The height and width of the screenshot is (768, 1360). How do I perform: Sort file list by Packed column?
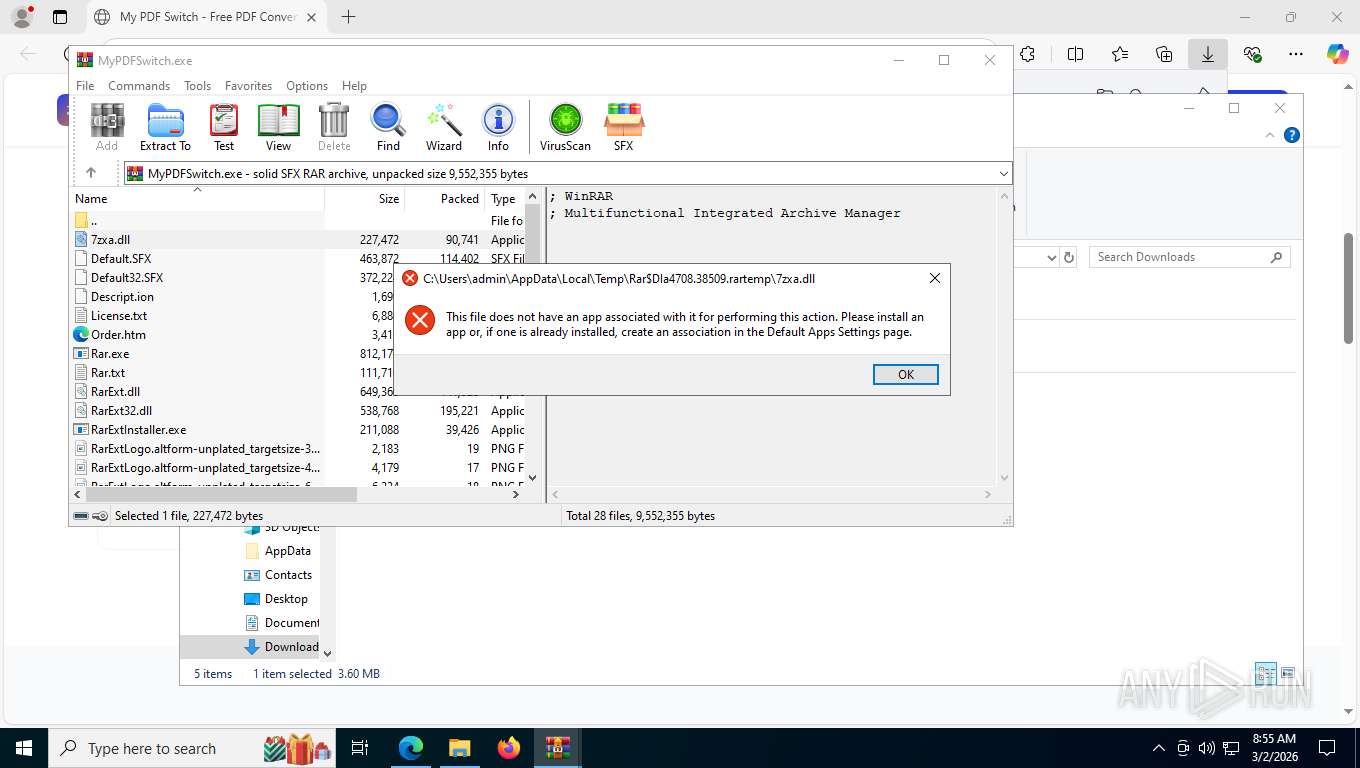pos(445,198)
